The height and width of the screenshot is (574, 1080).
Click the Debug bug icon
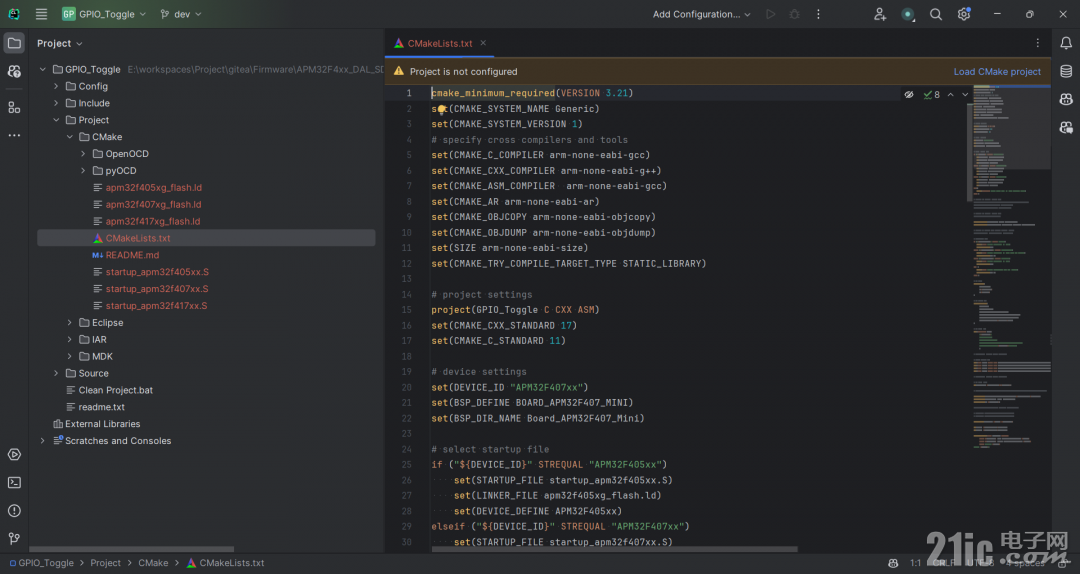(x=794, y=14)
